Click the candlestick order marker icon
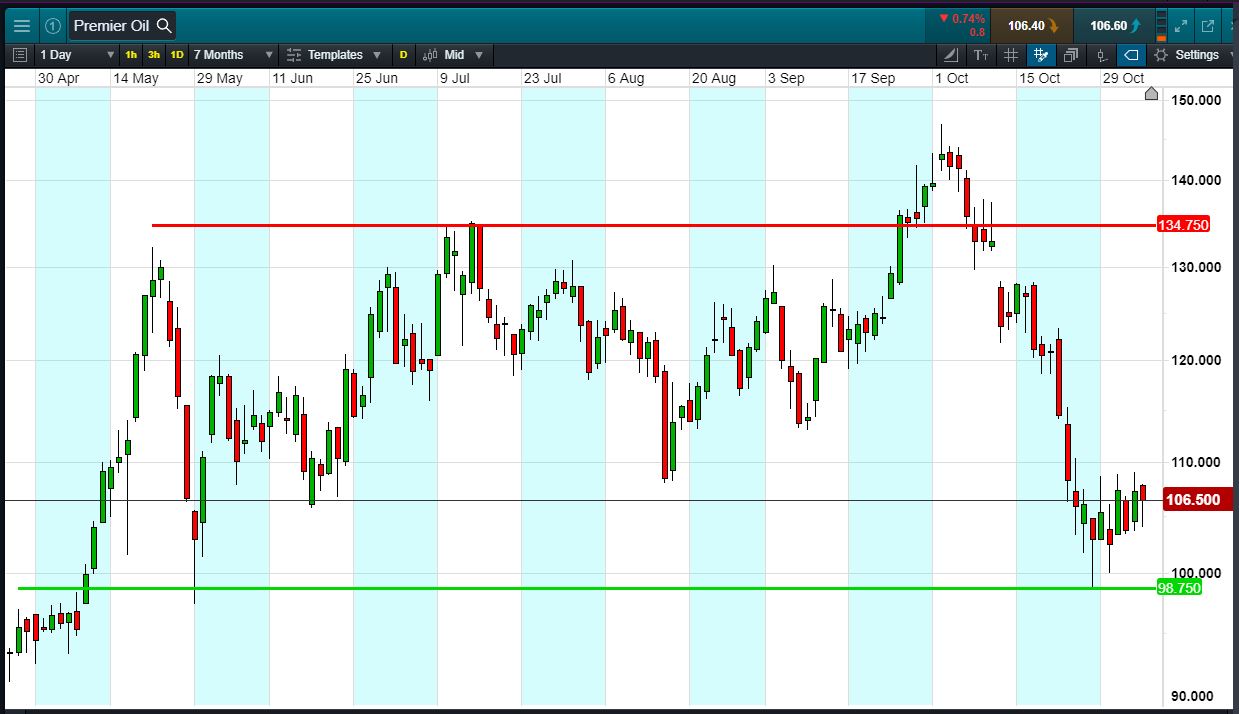The width and height of the screenshot is (1239, 714). [x=1101, y=55]
